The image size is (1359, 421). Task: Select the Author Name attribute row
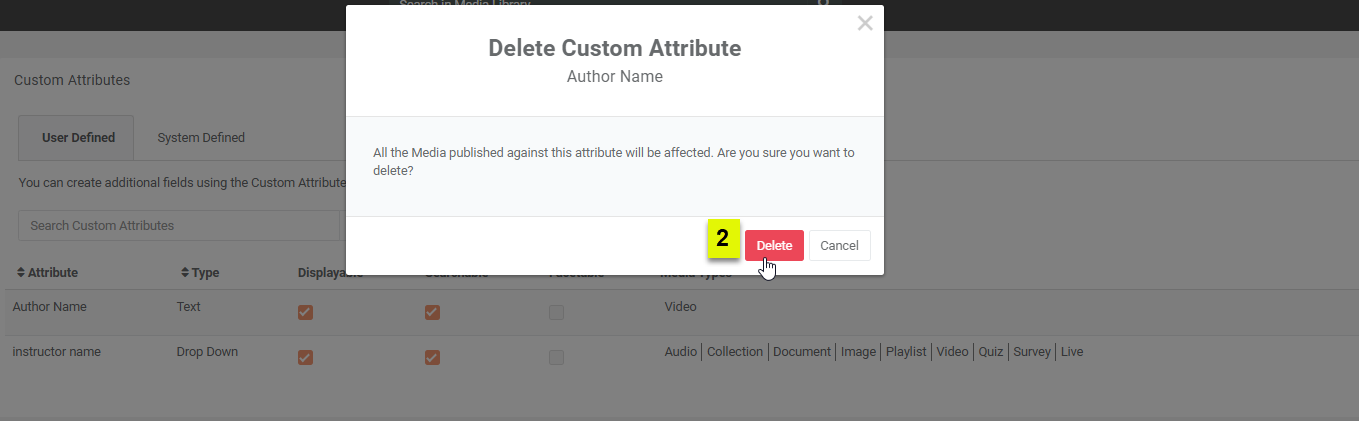pyautogui.click(x=50, y=307)
